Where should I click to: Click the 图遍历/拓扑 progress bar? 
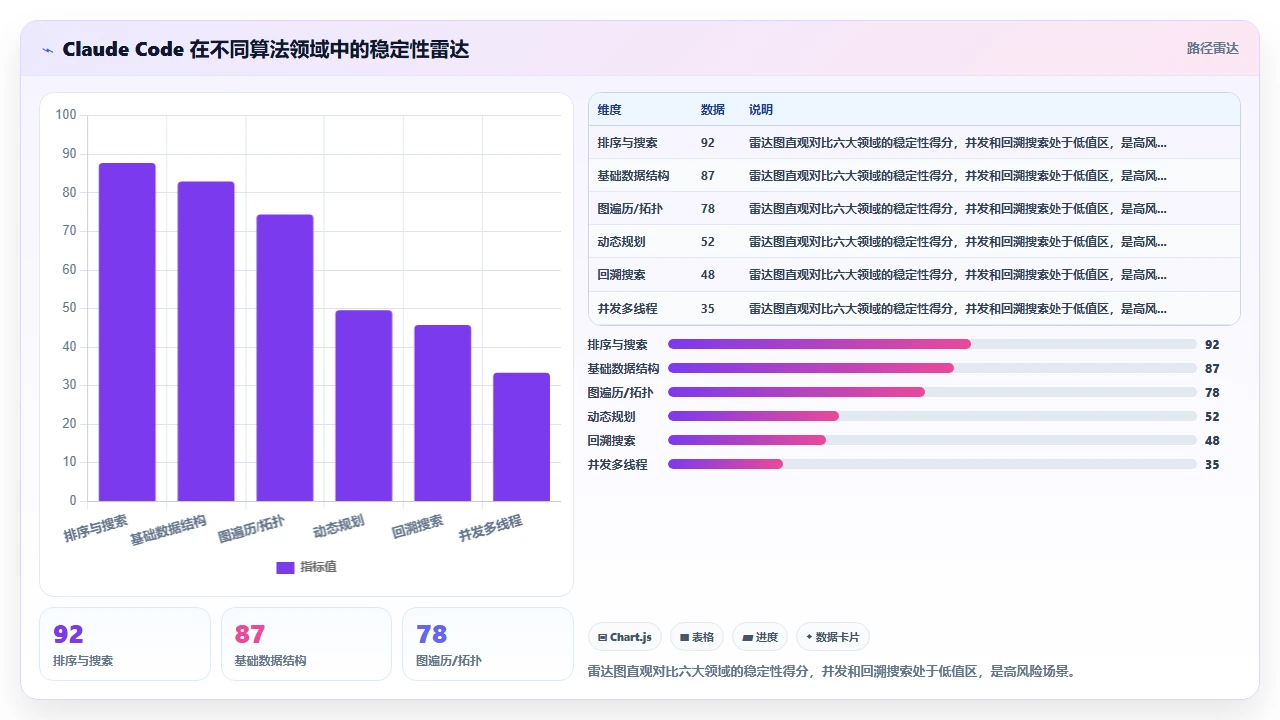[x=932, y=392]
